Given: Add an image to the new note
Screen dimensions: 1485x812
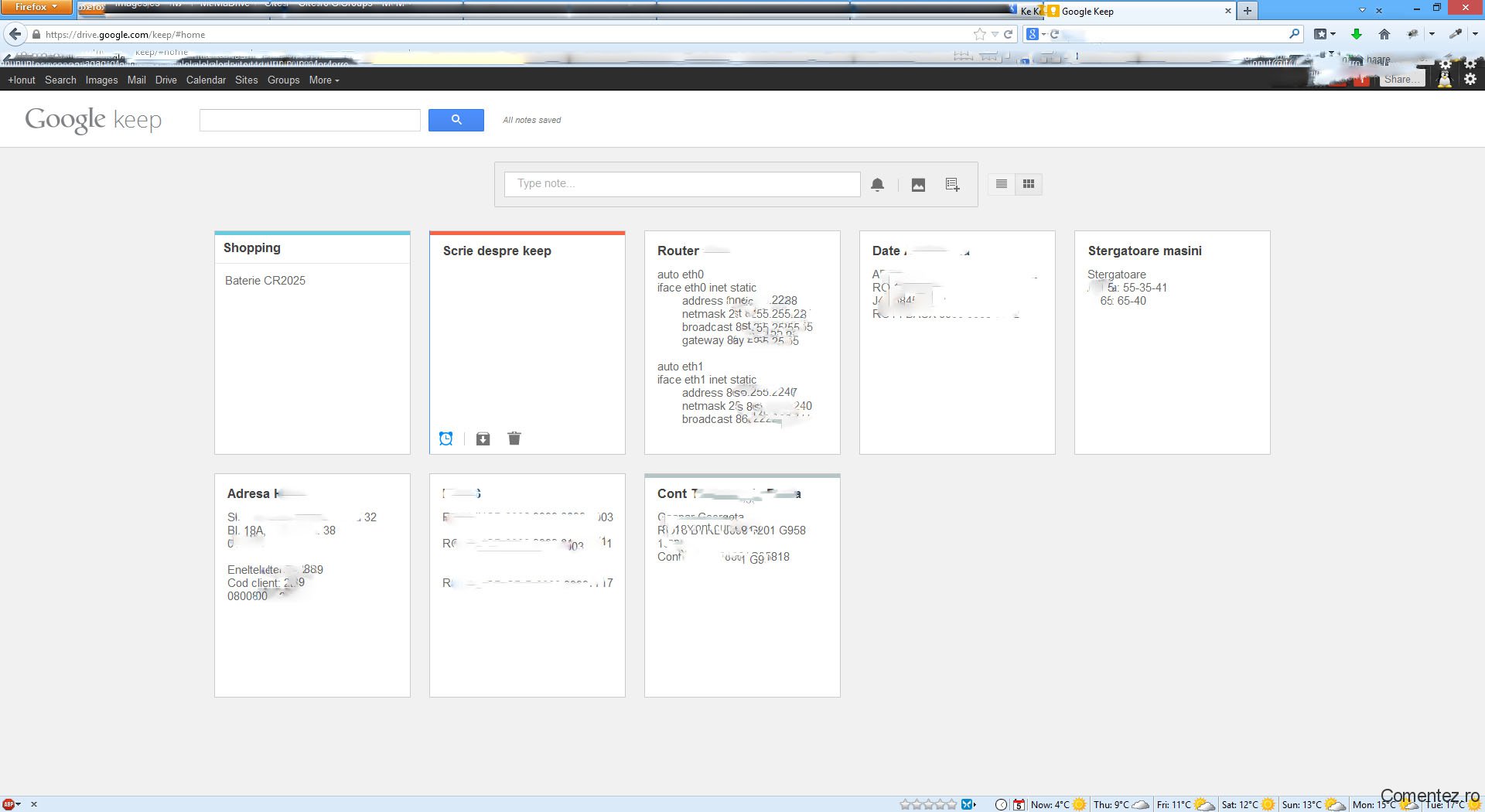Looking at the screenshot, I should click(x=918, y=185).
